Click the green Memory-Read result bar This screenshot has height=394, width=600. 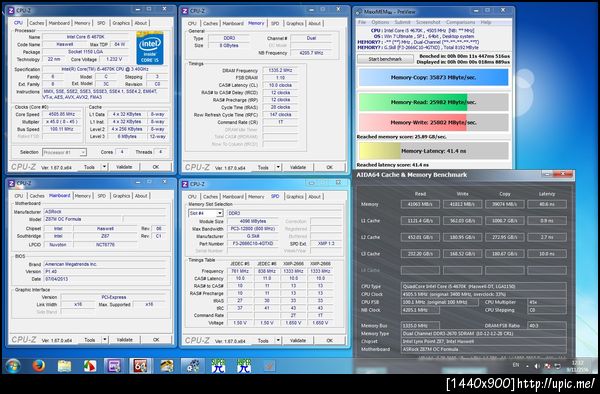pyautogui.click(x=433, y=102)
